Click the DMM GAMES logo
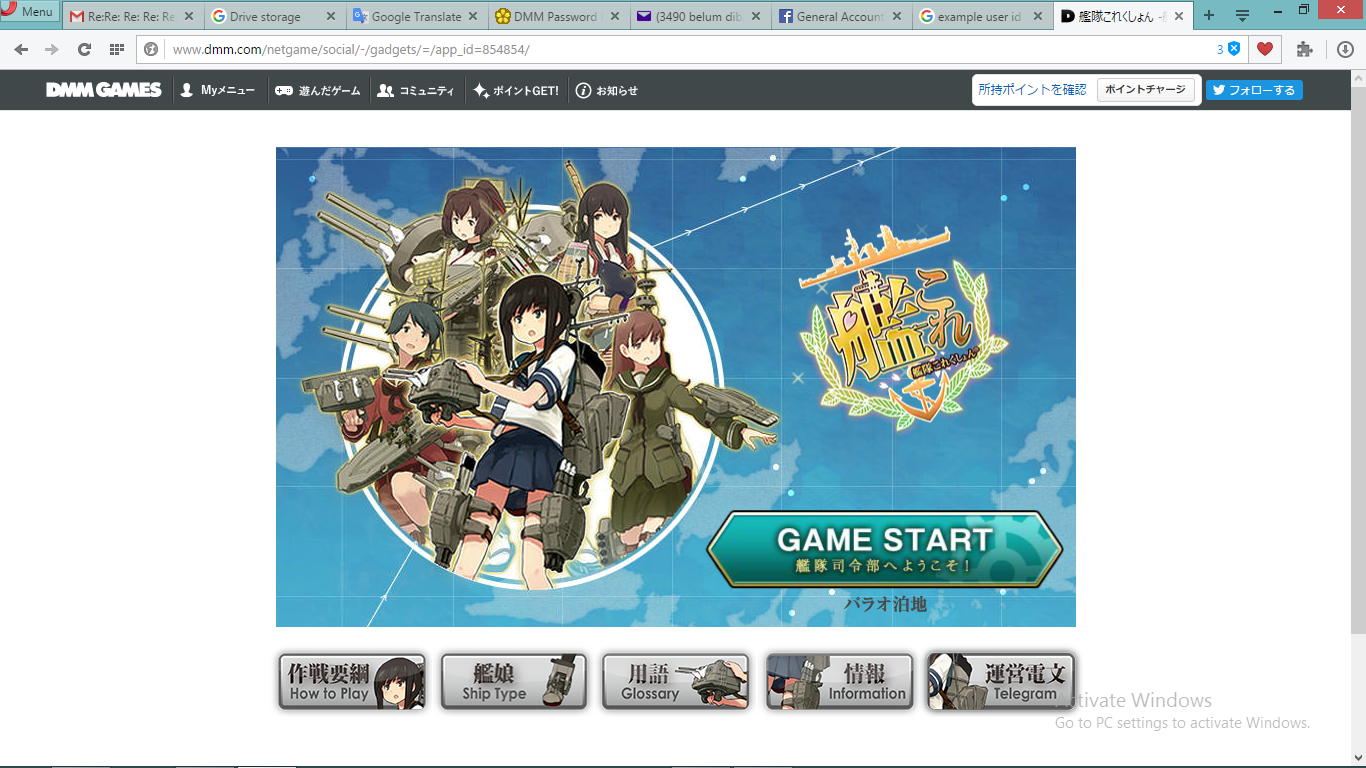Viewport: 1366px width, 768px height. tap(103, 90)
